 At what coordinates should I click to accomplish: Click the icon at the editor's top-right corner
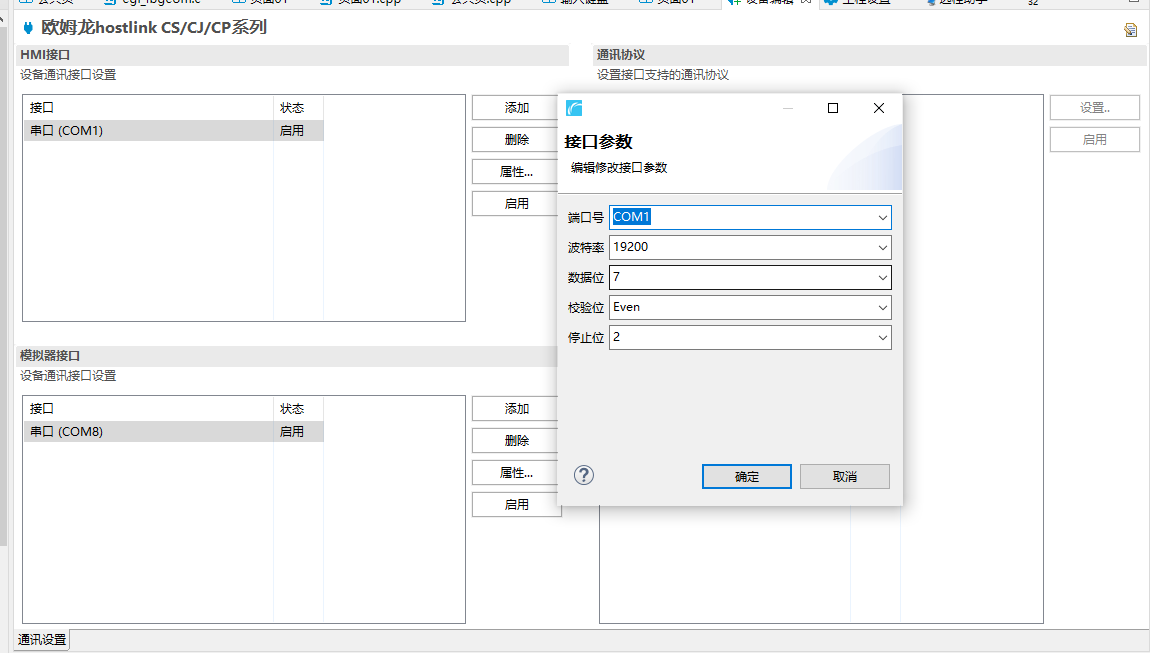1130,30
